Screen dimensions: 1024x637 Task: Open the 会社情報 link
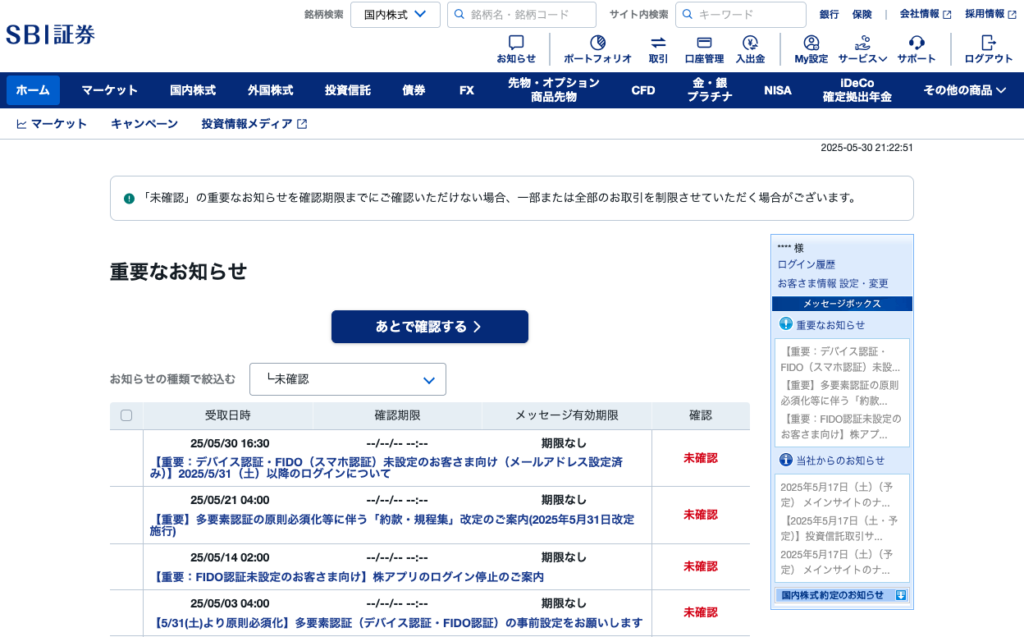(920, 14)
